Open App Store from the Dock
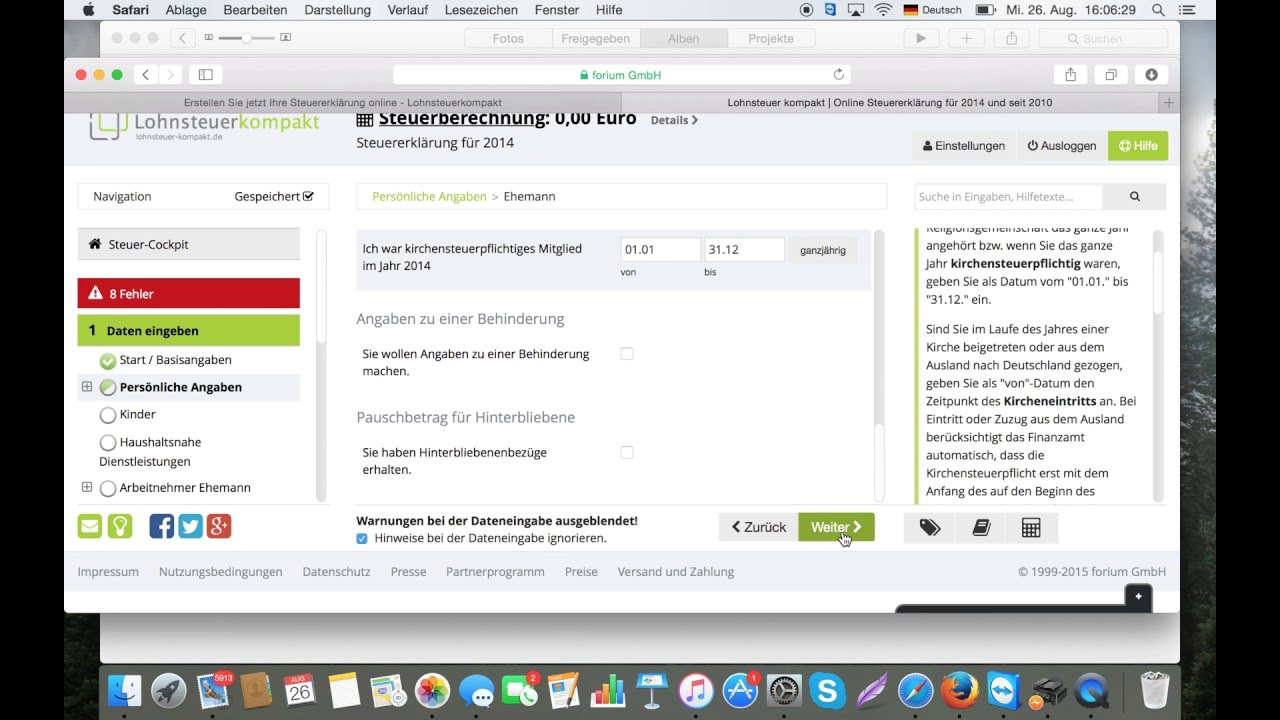 (740, 690)
